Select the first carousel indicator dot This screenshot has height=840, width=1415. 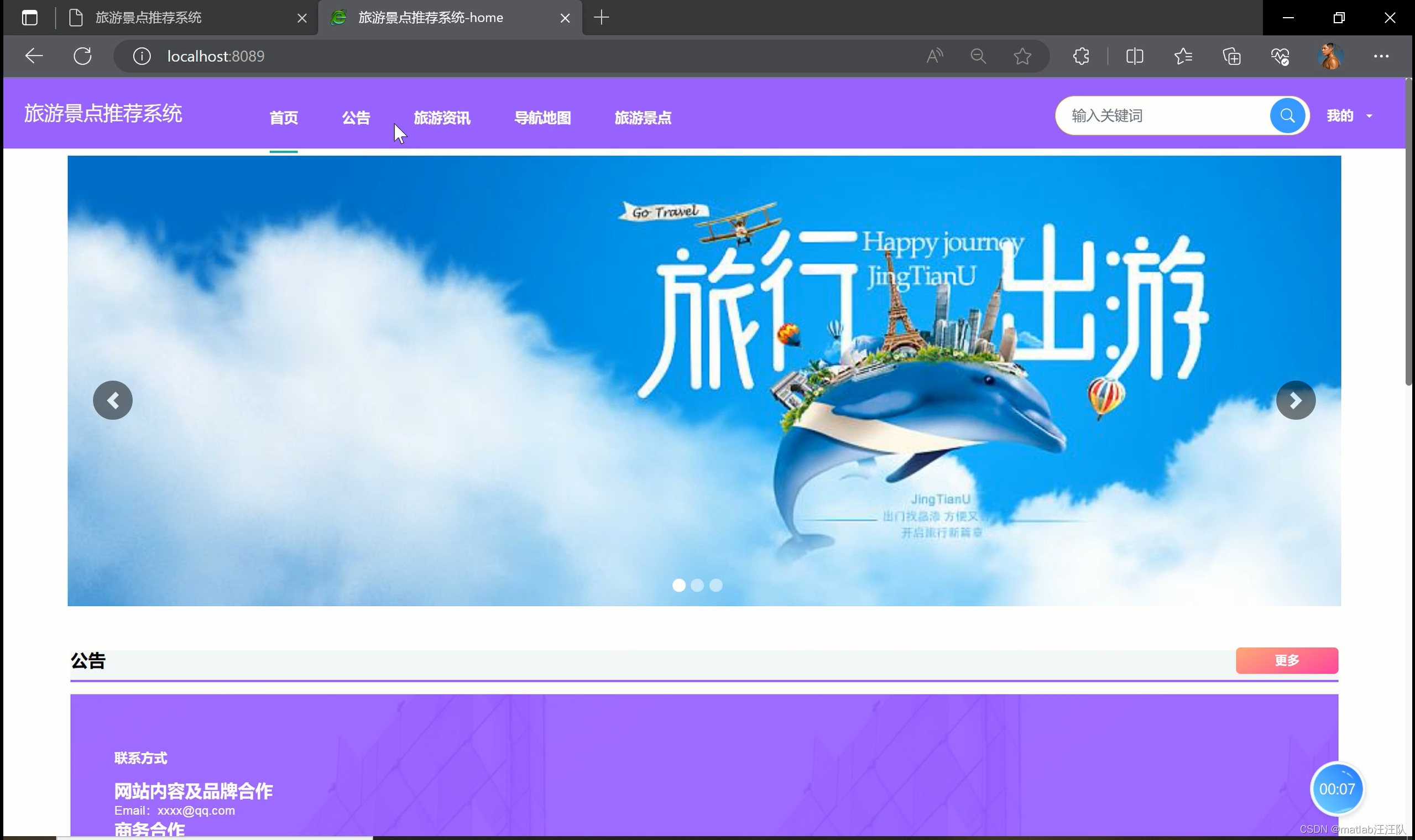coord(678,585)
